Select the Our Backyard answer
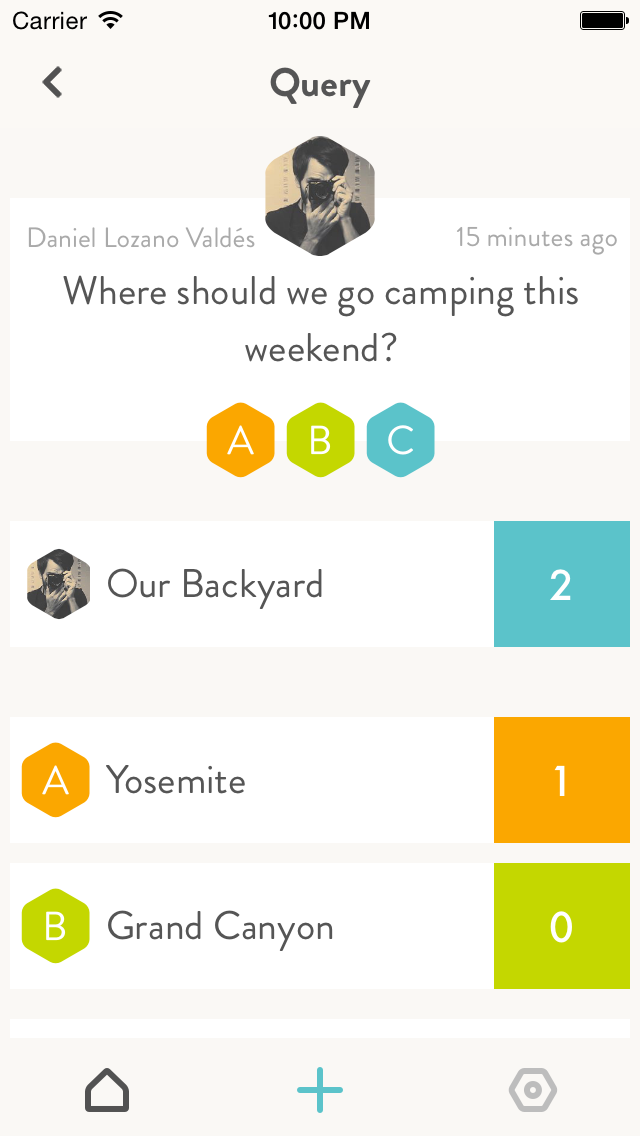Image resolution: width=640 pixels, height=1136 pixels. pos(215,585)
